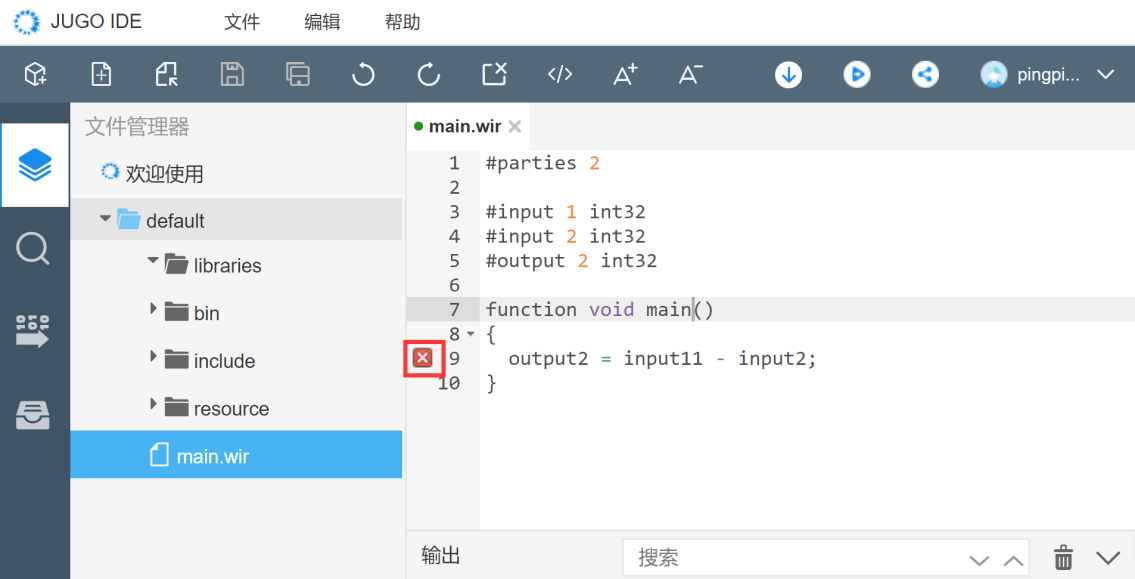
Task: Click the blue run play button
Action: tap(856, 74)
